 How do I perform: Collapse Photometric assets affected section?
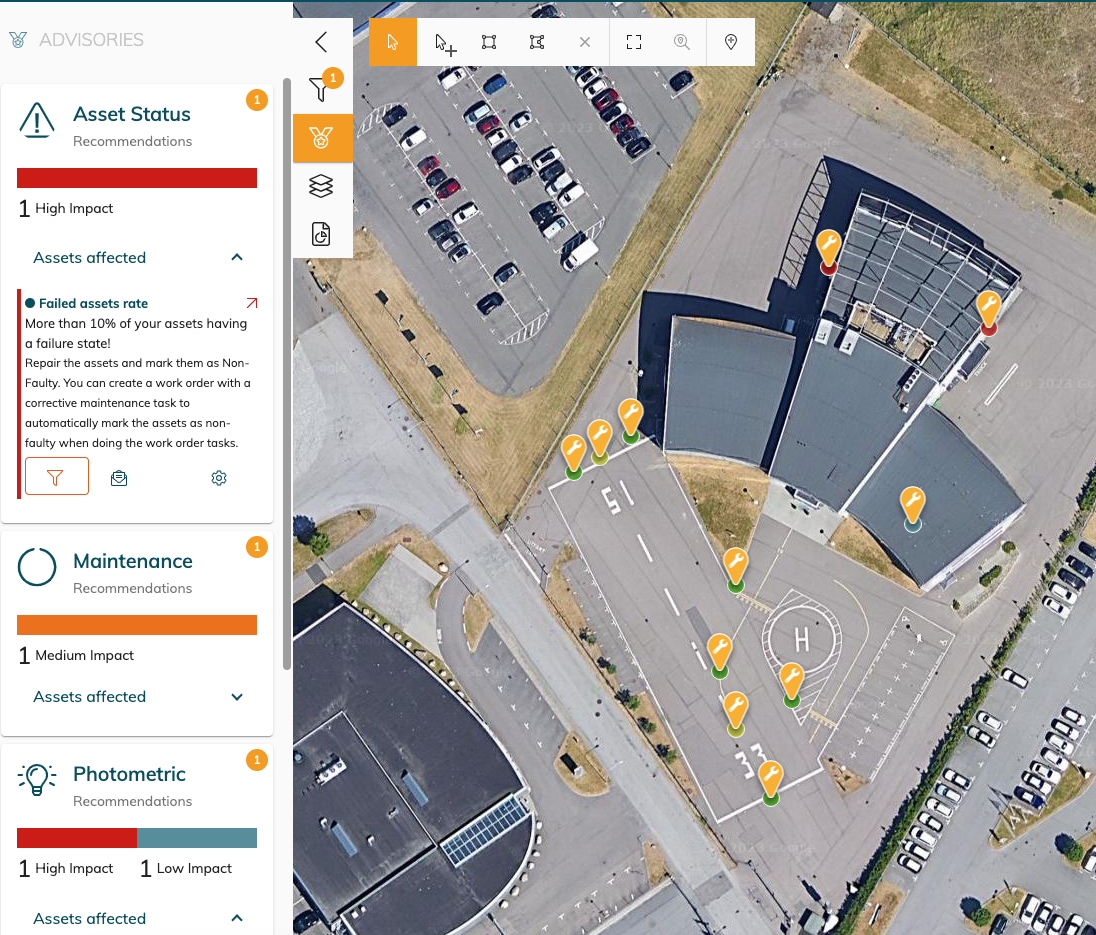pos(237,918)
